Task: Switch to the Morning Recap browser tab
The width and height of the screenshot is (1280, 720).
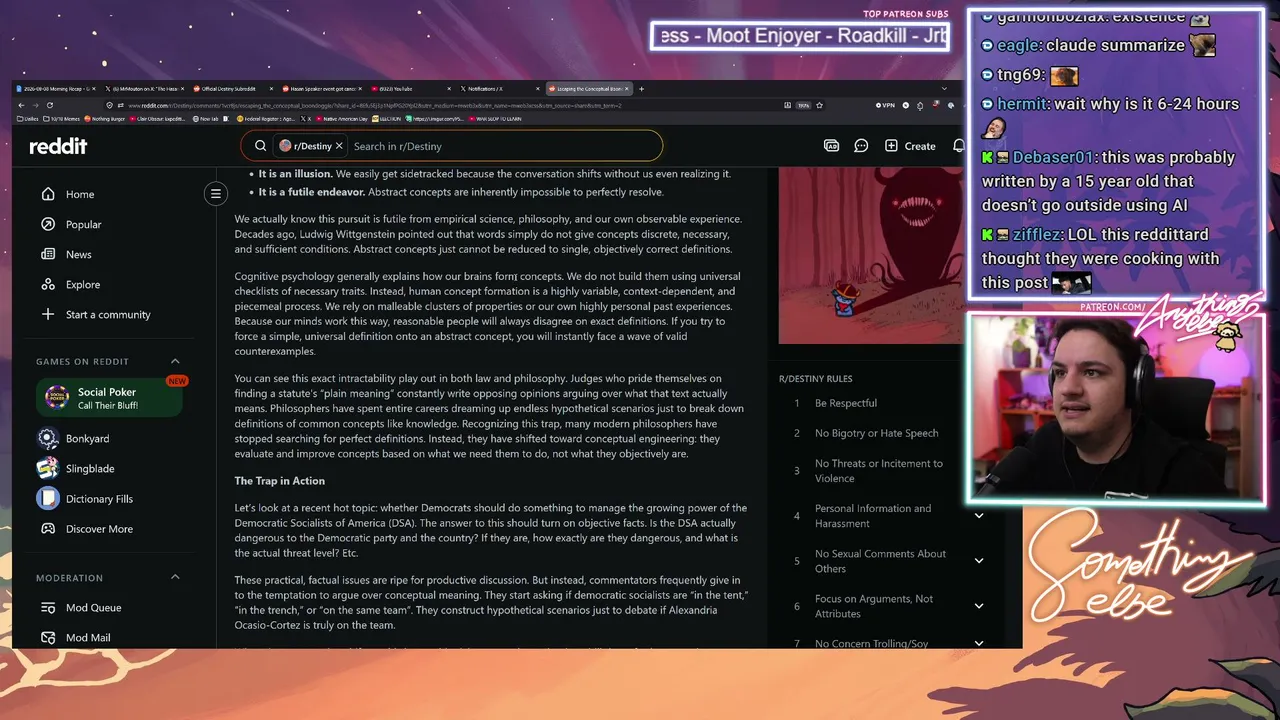Action: 55,89
